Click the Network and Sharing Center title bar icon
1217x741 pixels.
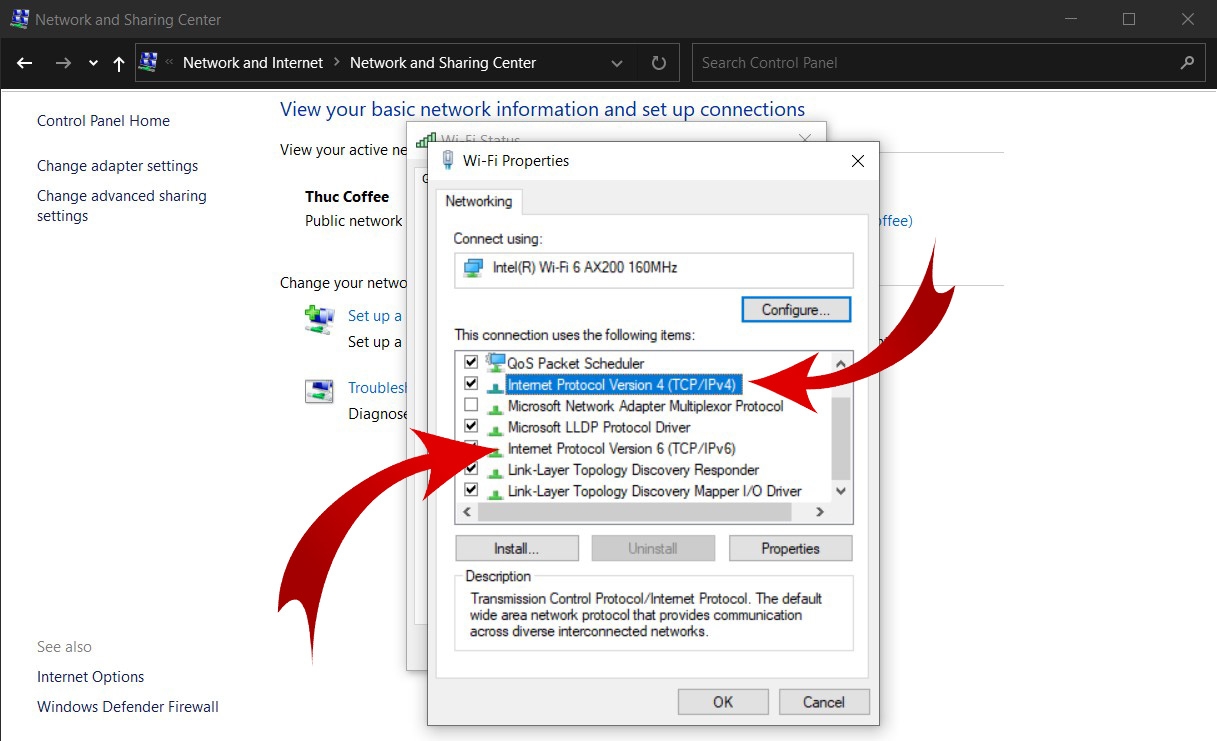pos(19,19)
